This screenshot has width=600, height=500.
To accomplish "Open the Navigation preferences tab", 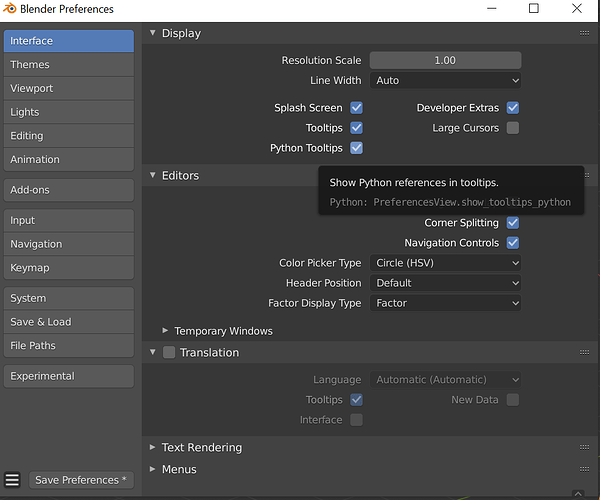I will click(x=69, y=244).
